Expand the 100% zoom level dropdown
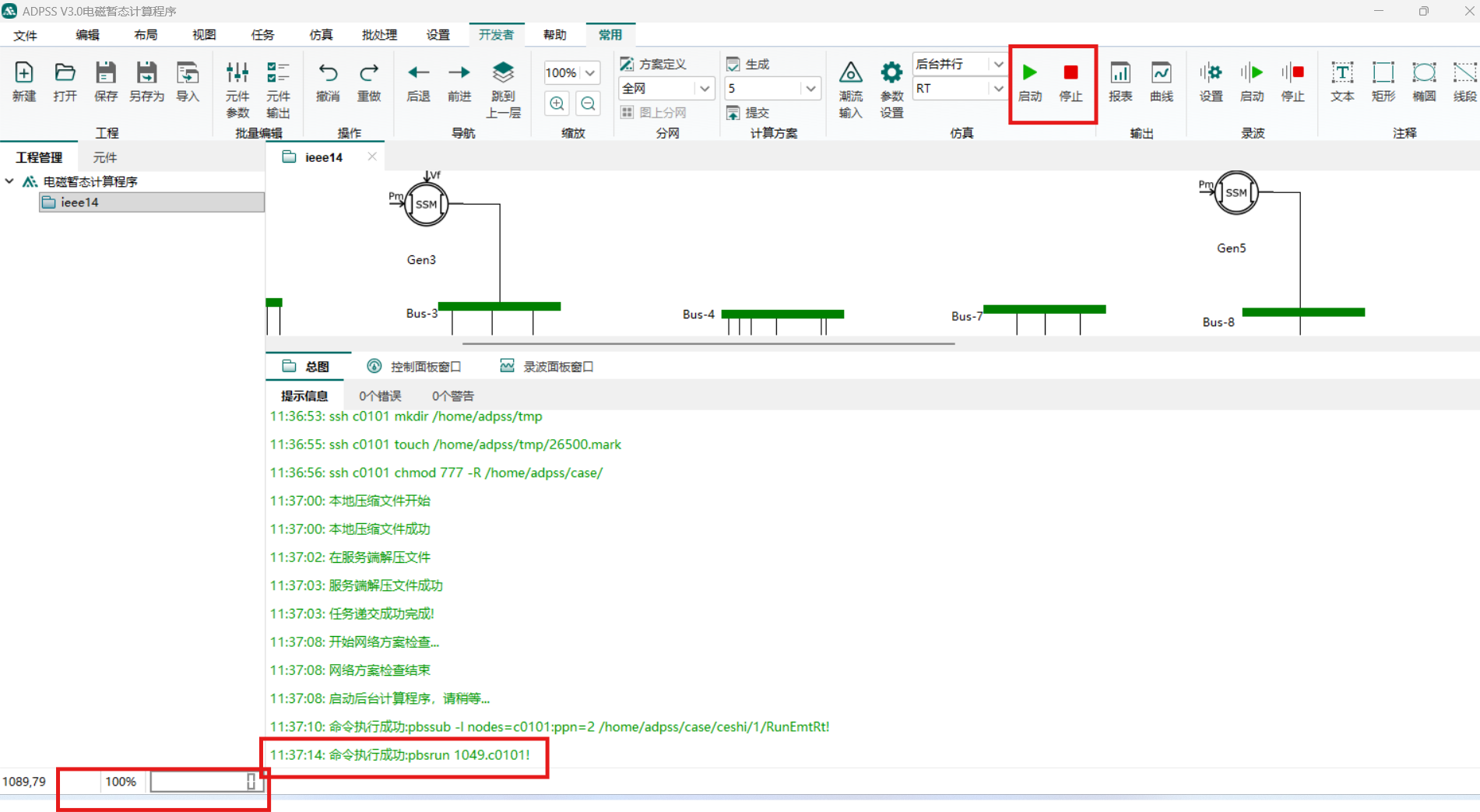1480x812 pixels. (x=590, y=73)
